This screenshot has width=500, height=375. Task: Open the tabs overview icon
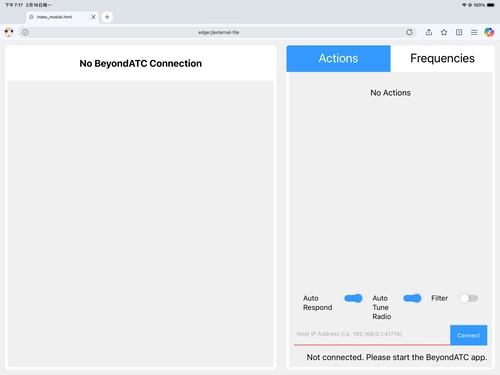(x=459, y=32)
